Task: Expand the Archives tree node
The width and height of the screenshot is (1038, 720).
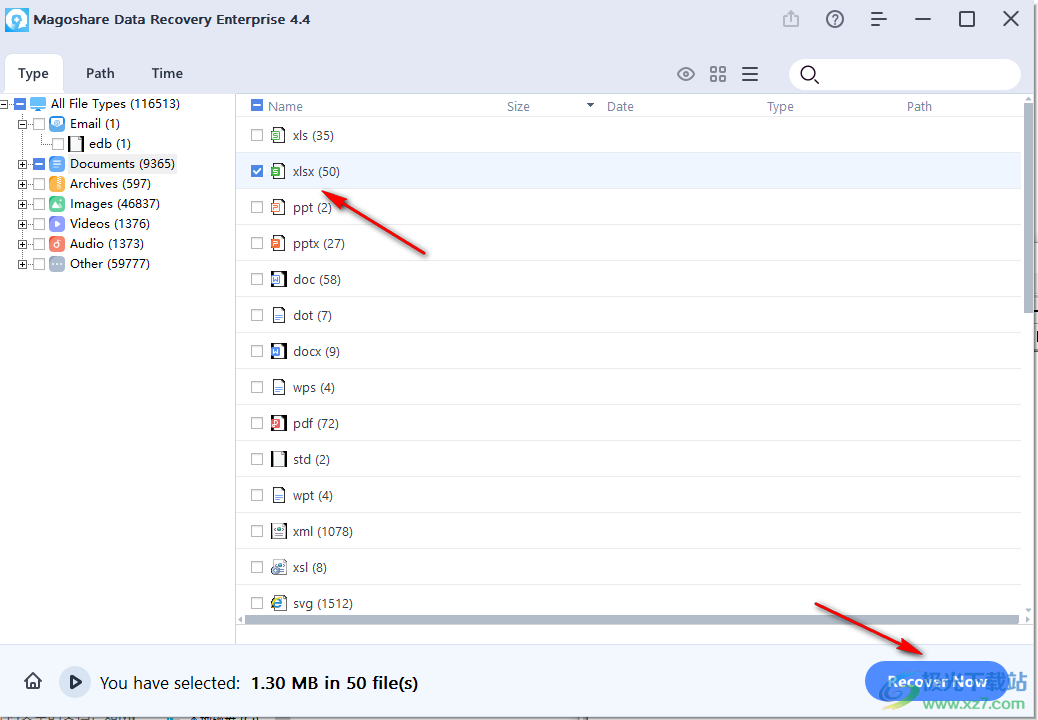Action: coord(23,184)
